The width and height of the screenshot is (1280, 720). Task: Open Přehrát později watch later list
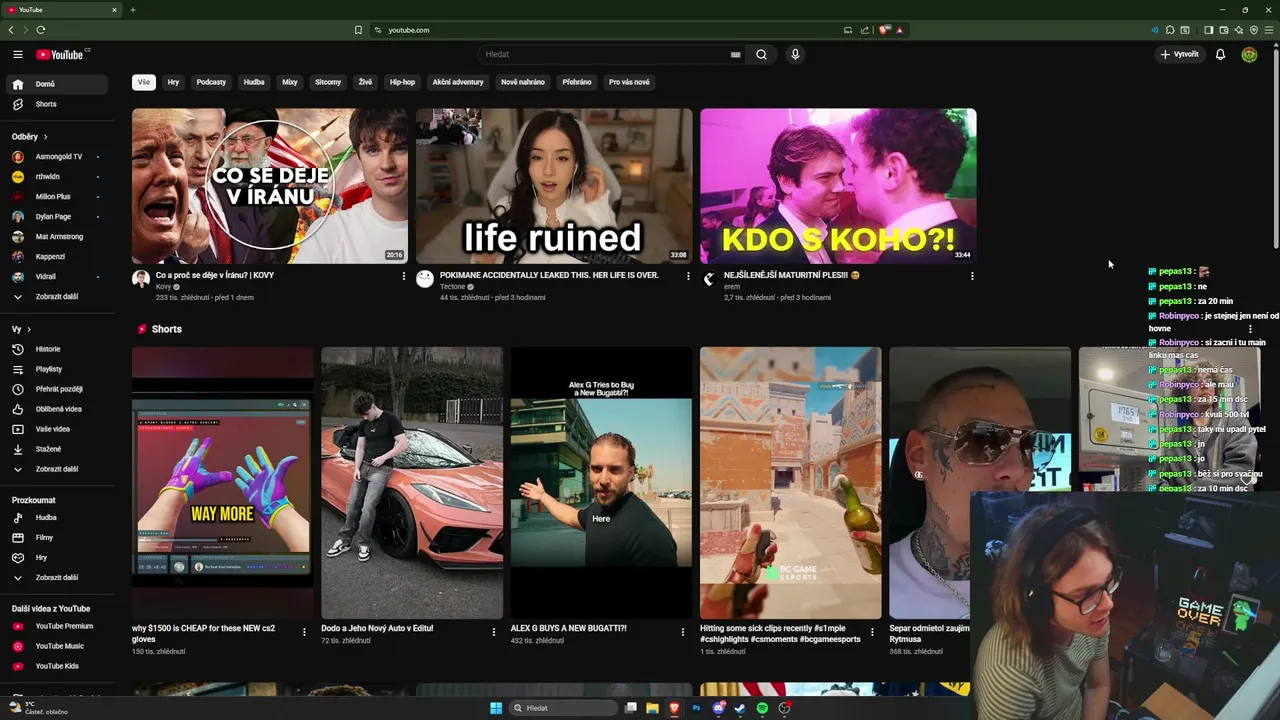[x=58, y=389]
